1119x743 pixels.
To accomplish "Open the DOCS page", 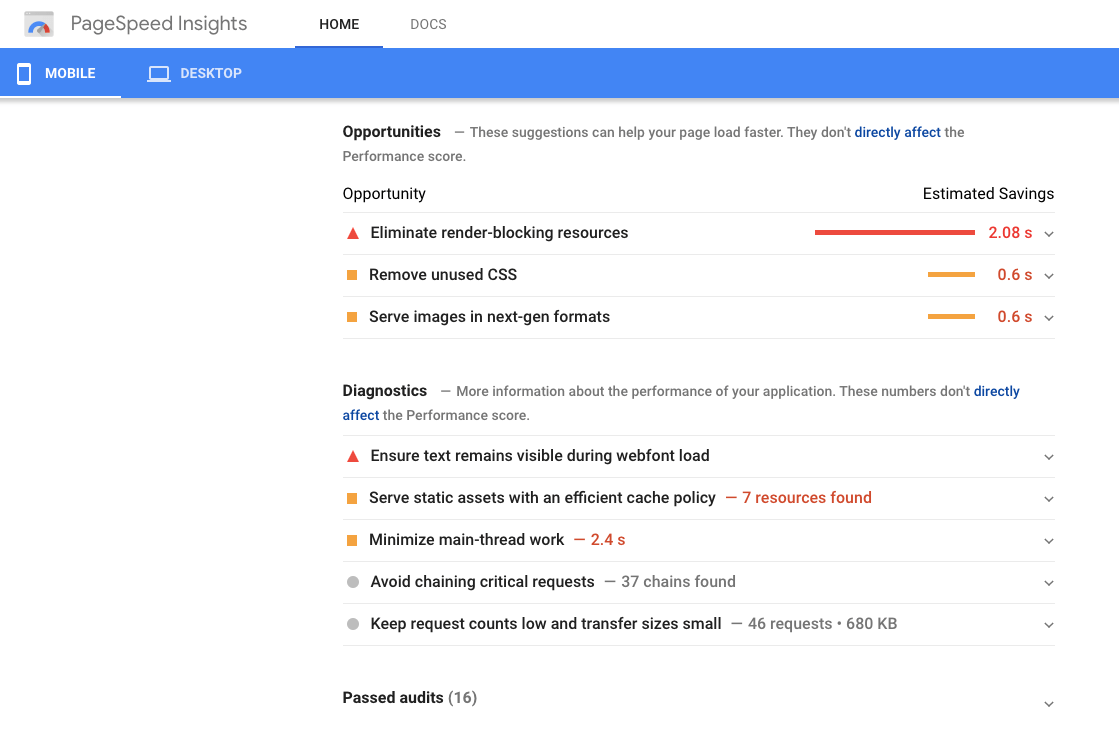I will (428, 24).
